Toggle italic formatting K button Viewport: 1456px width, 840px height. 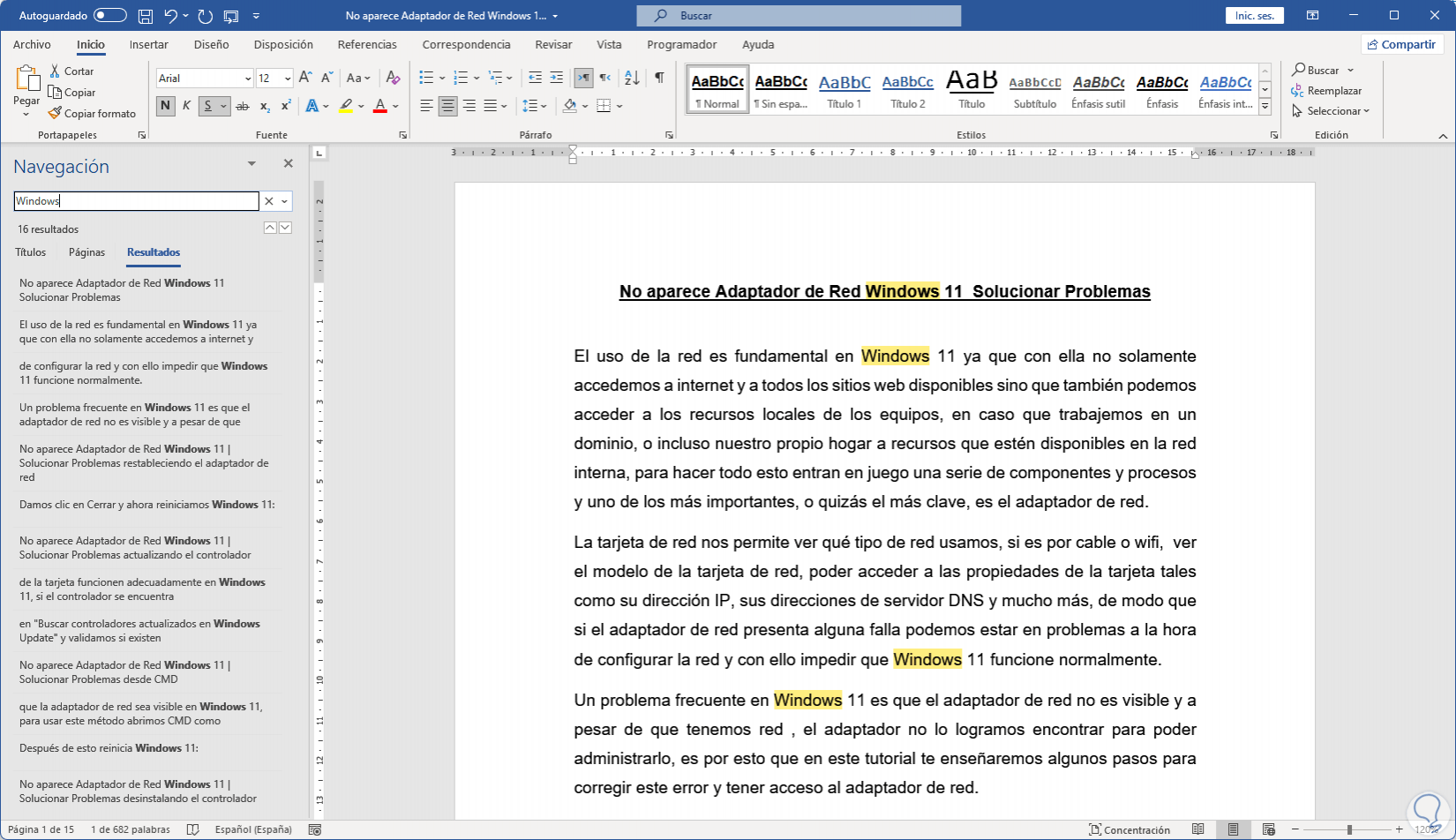pyautogui.click(x=186, y=106)
